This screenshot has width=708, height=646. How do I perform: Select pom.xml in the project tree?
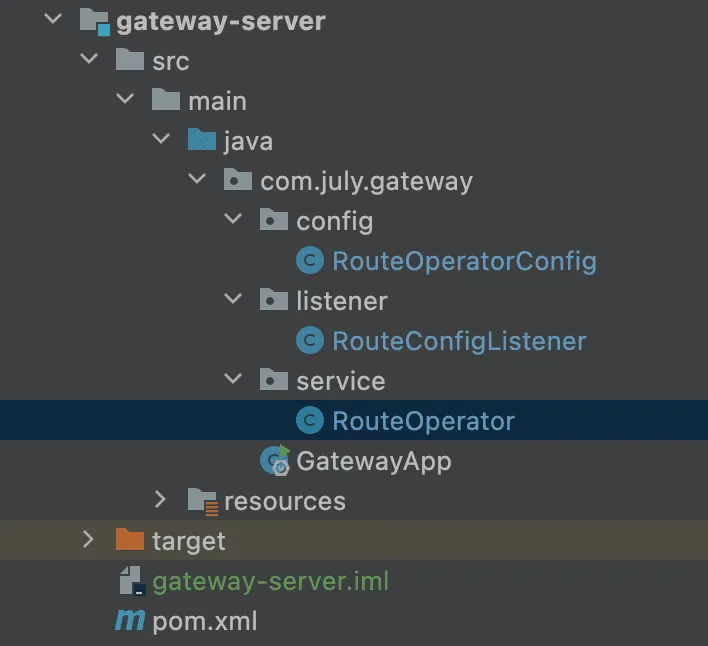tap(204, 621)
